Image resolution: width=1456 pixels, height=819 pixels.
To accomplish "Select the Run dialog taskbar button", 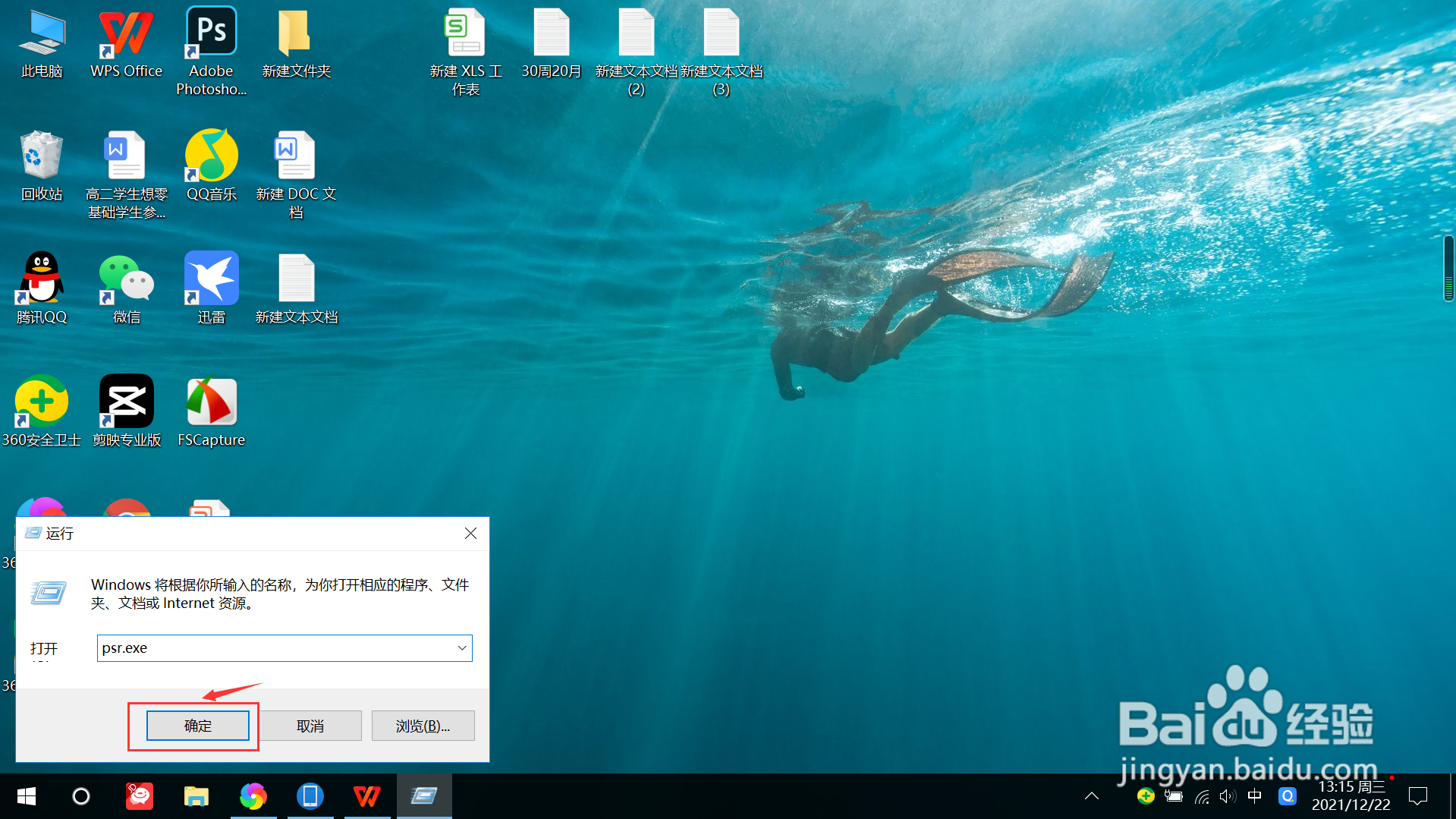I will [424, 796].
